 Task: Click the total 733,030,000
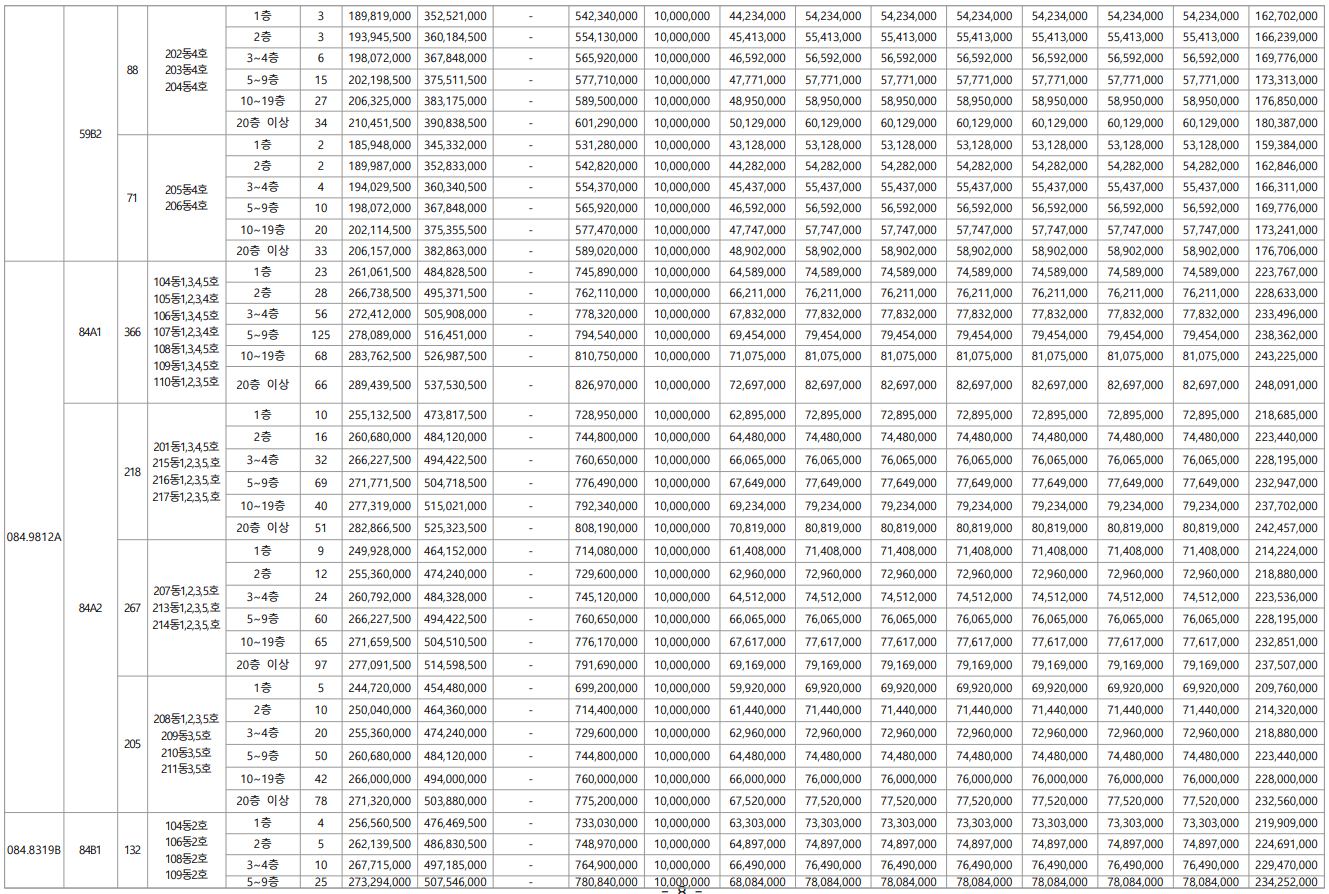click(x=607, y=823)
